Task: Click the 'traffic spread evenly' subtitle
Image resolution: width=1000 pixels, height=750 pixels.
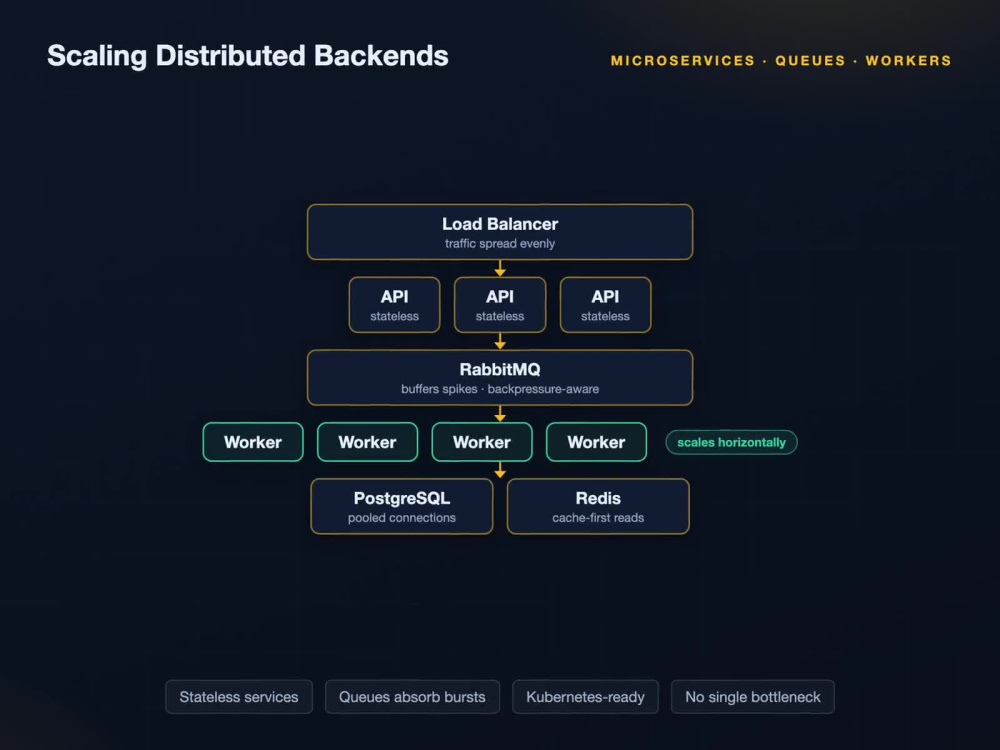Action: tap(500, 244)
